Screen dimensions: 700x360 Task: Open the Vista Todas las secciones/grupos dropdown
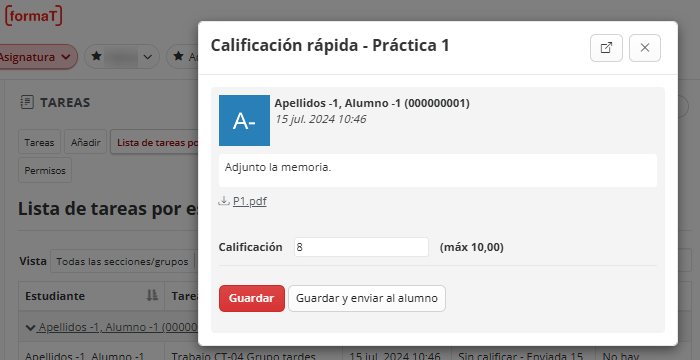123,261
